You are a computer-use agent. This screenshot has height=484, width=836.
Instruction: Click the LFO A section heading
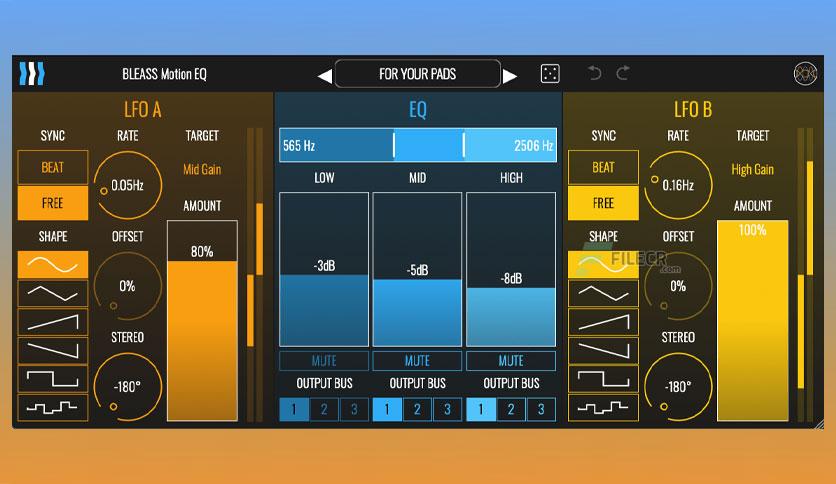(x=142, y=109)
